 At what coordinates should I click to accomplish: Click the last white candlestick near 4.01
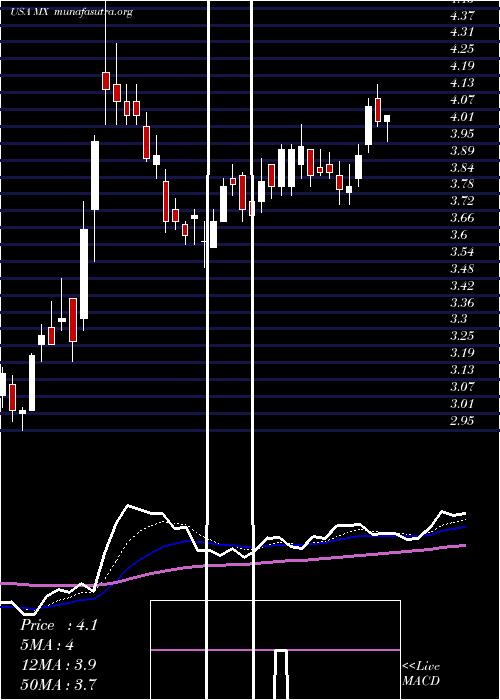387,118
